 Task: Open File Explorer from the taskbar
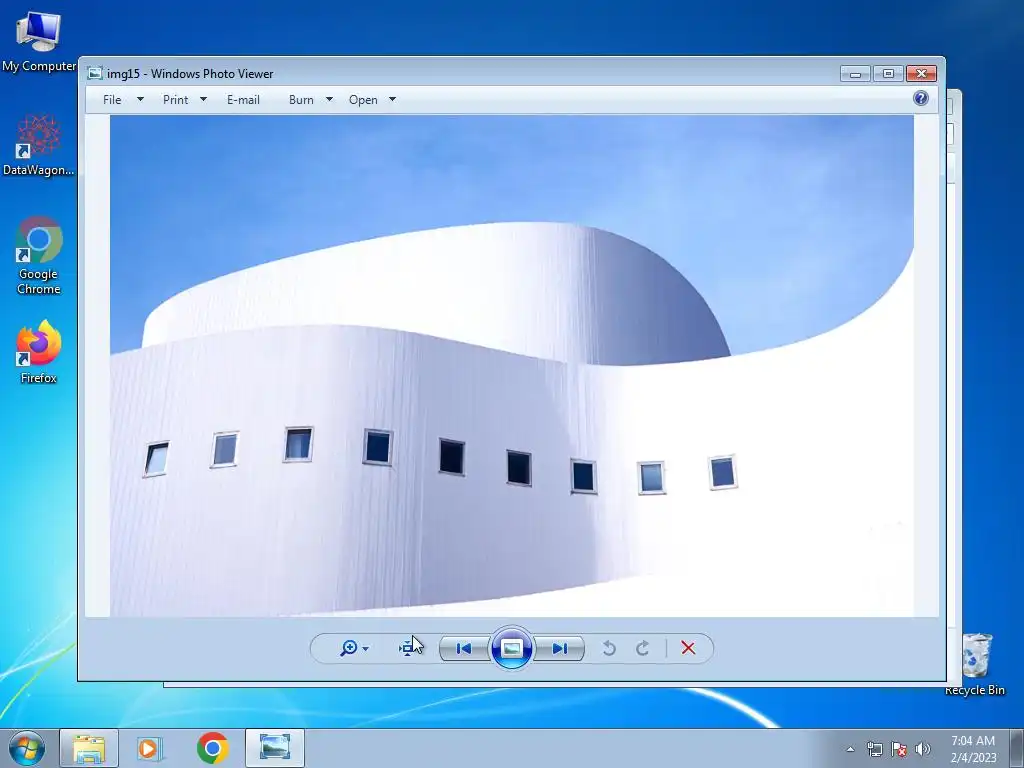pos(89,748)
